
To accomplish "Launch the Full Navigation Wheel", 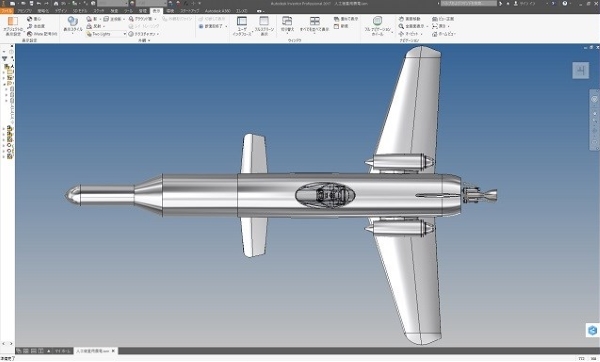I will tap(378, 26).
